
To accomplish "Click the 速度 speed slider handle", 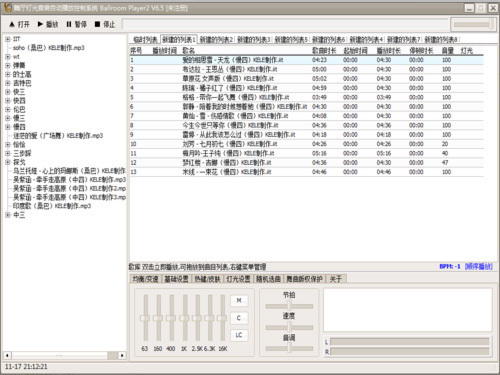I will coord(289,327).
